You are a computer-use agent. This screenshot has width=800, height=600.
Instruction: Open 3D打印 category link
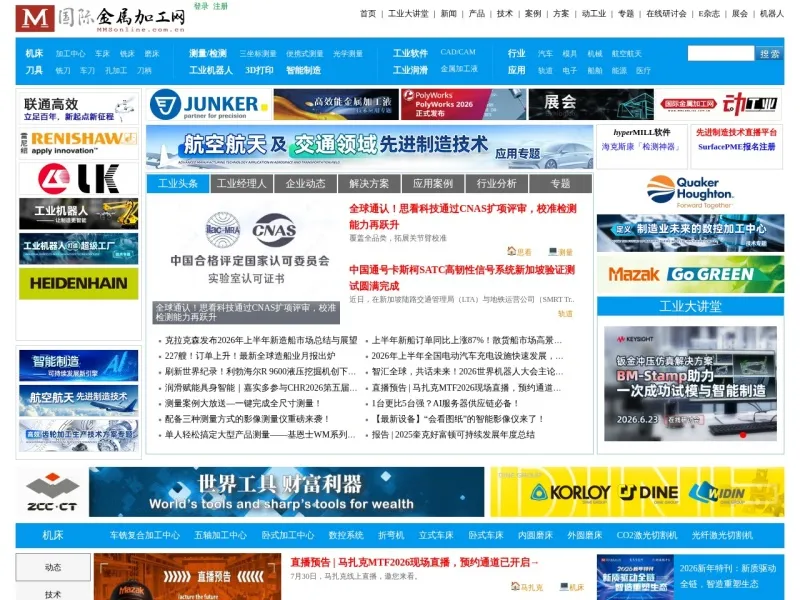tap(259, 70)
